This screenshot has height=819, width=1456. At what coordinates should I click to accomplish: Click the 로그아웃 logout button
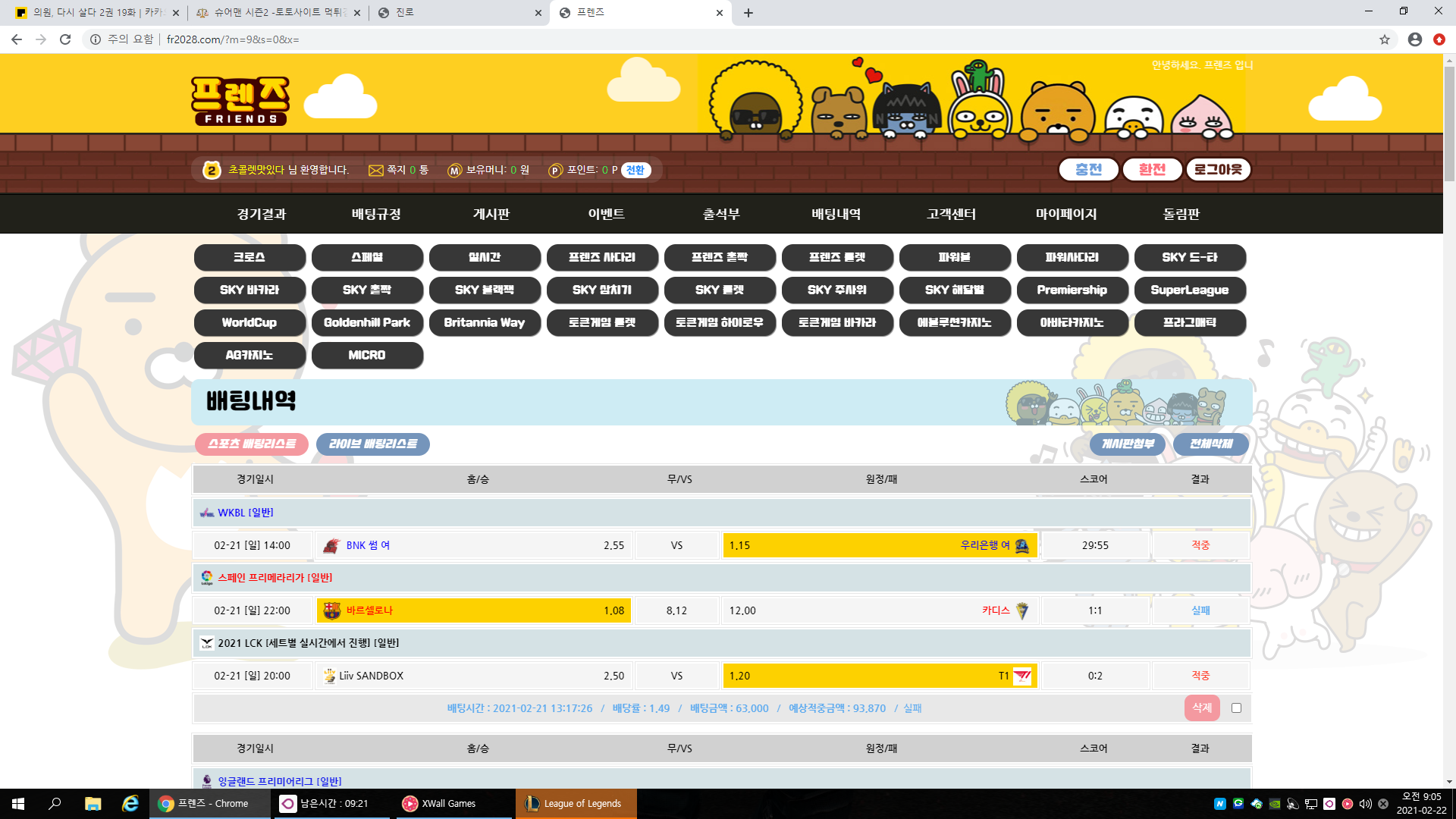(x=1218, y=170)
